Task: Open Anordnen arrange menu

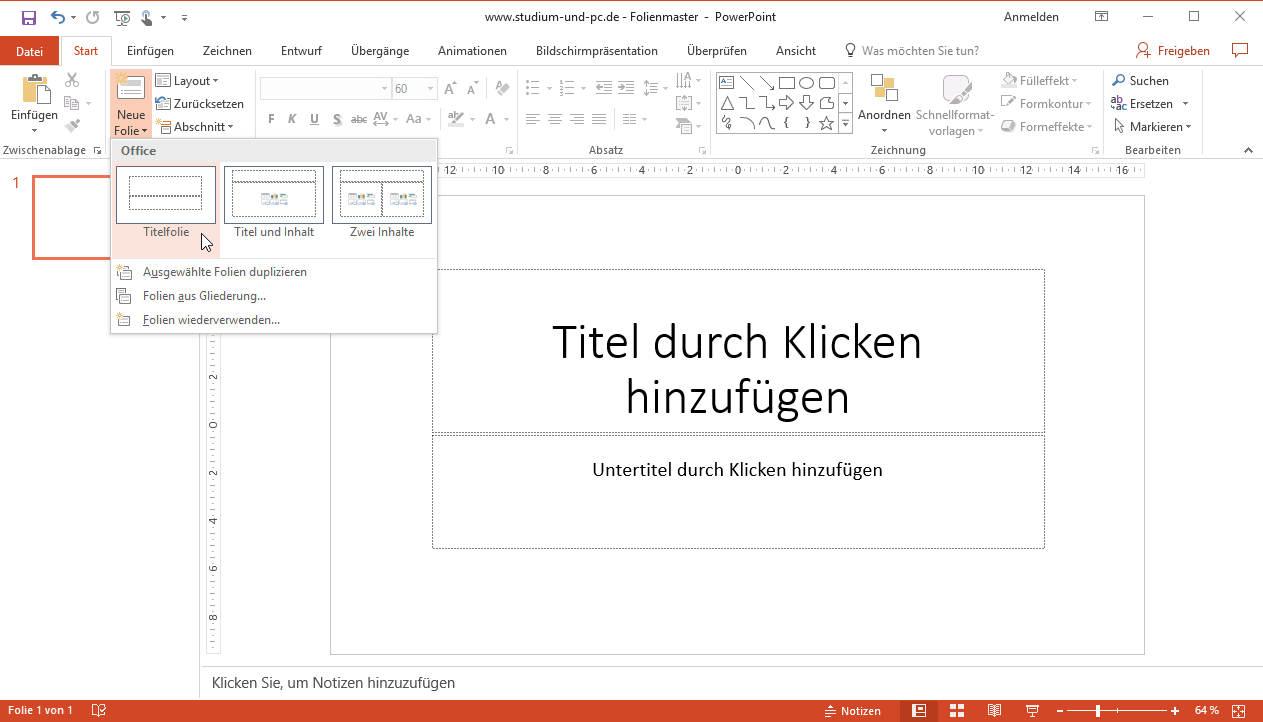Action: click(x=884, y=104)
